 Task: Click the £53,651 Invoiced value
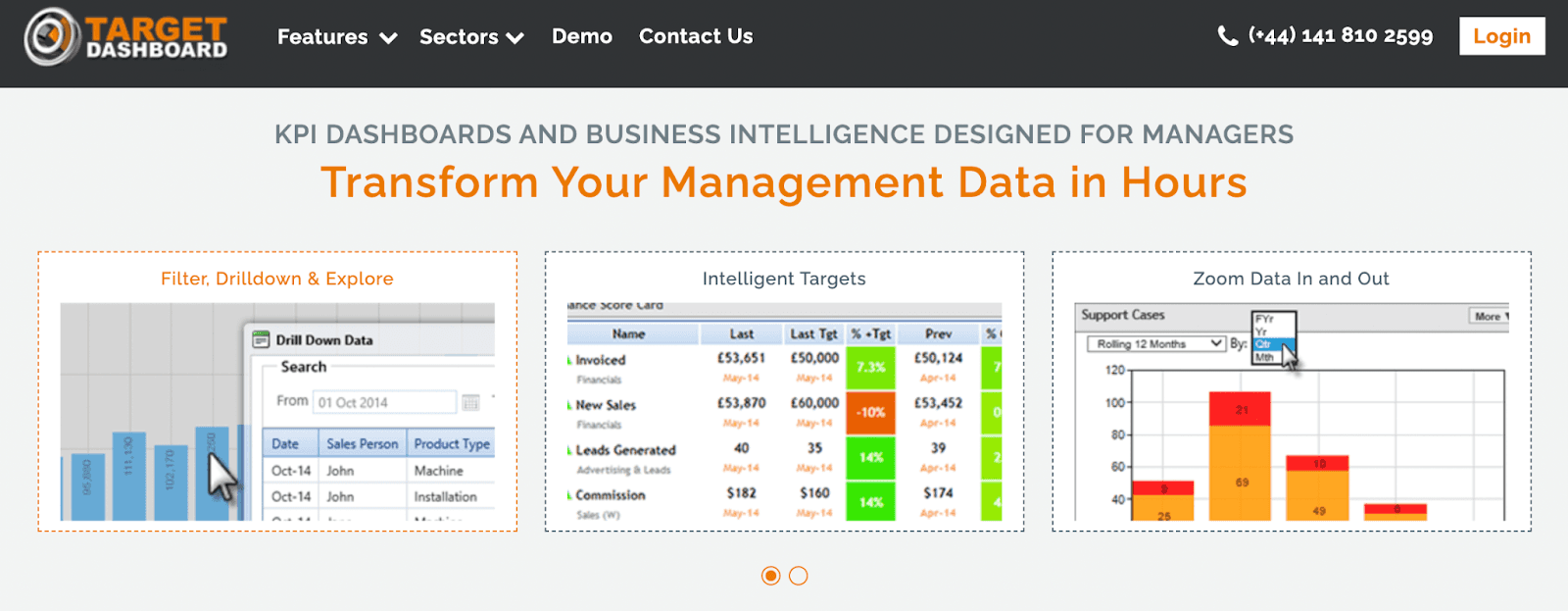pos(741,358)
